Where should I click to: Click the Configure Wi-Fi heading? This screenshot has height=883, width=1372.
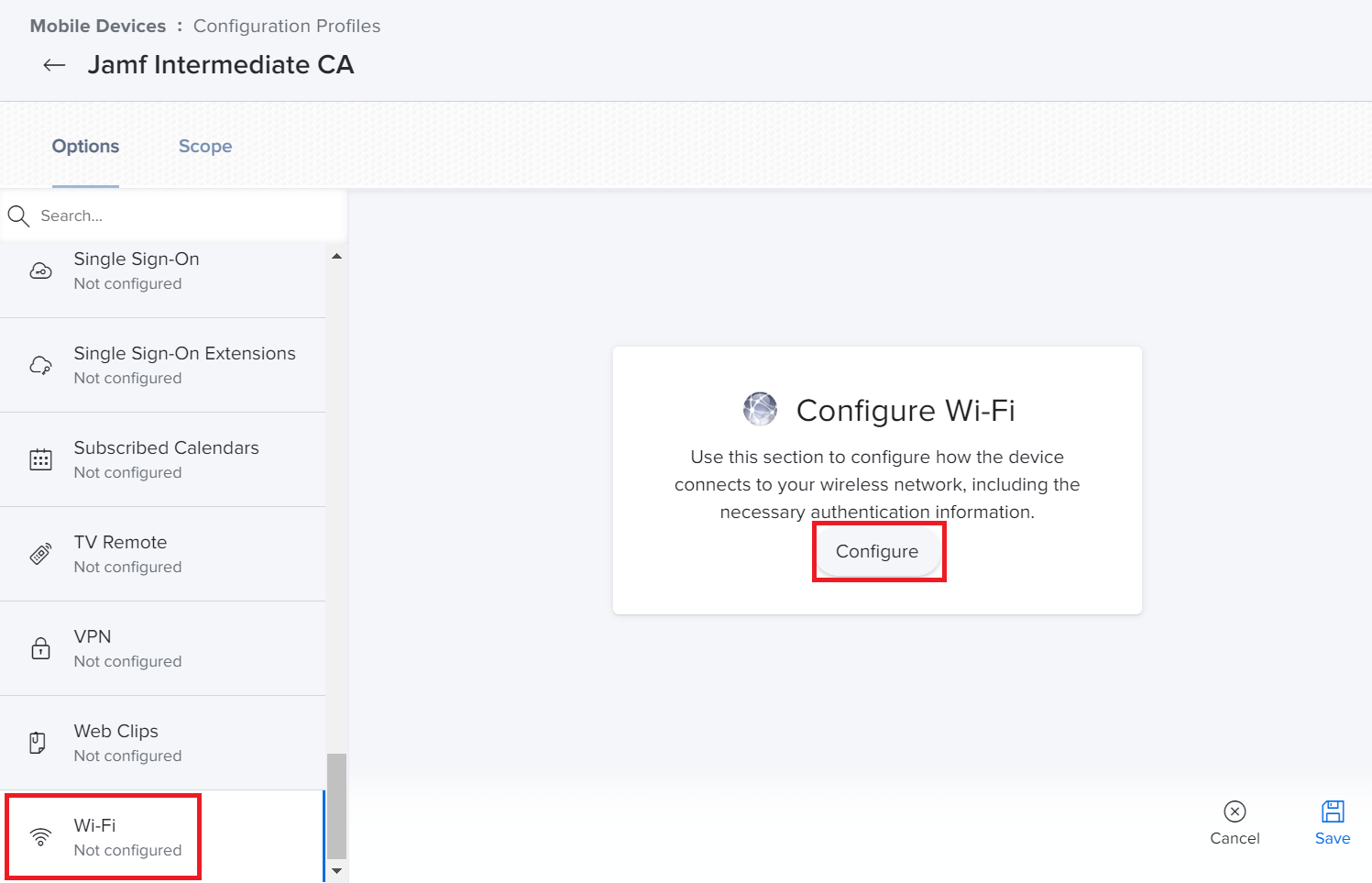pos(906,410)
